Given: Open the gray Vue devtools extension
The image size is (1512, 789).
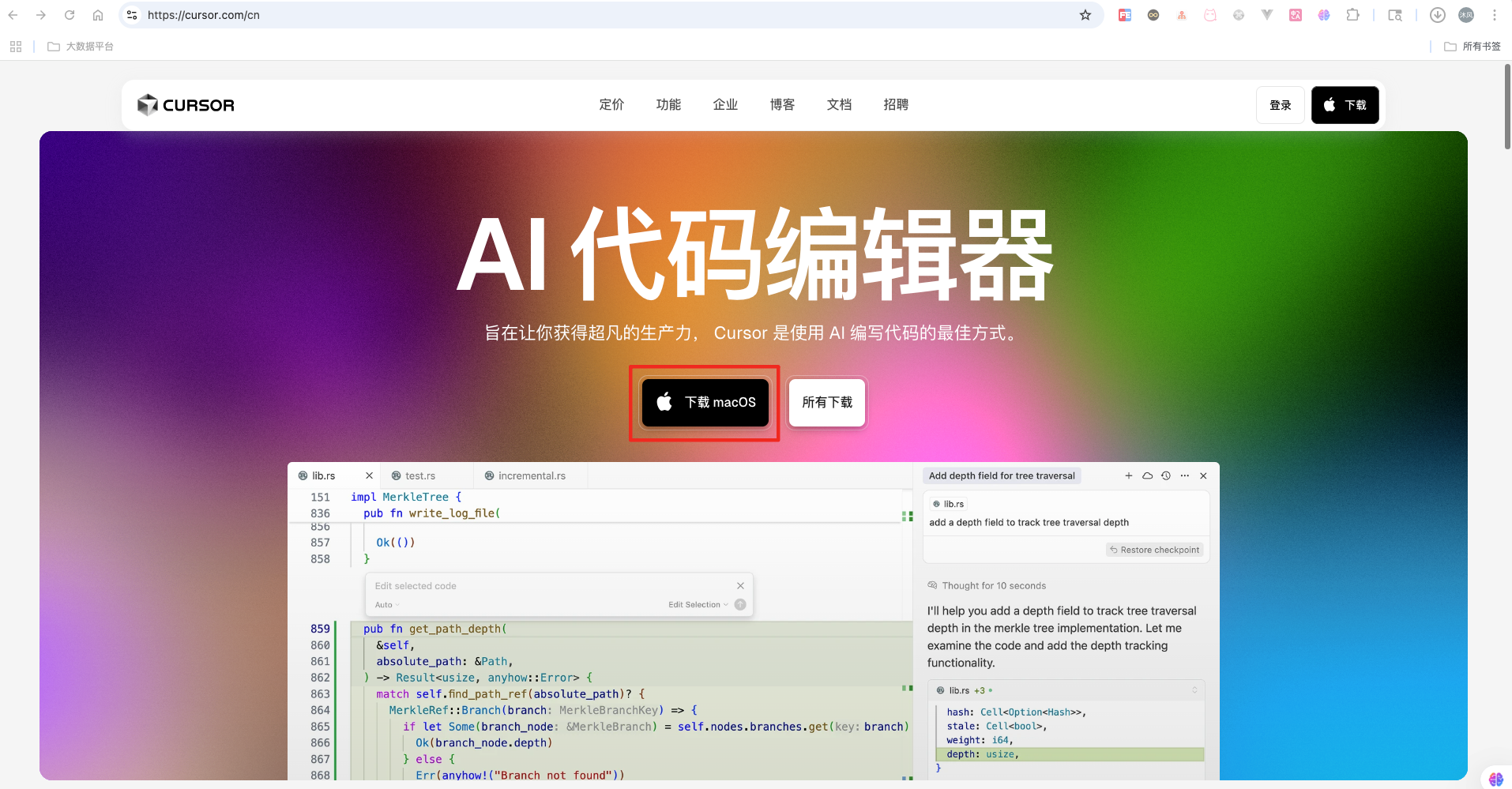Looking at the screenshot, I should (x=1267, y=15).
